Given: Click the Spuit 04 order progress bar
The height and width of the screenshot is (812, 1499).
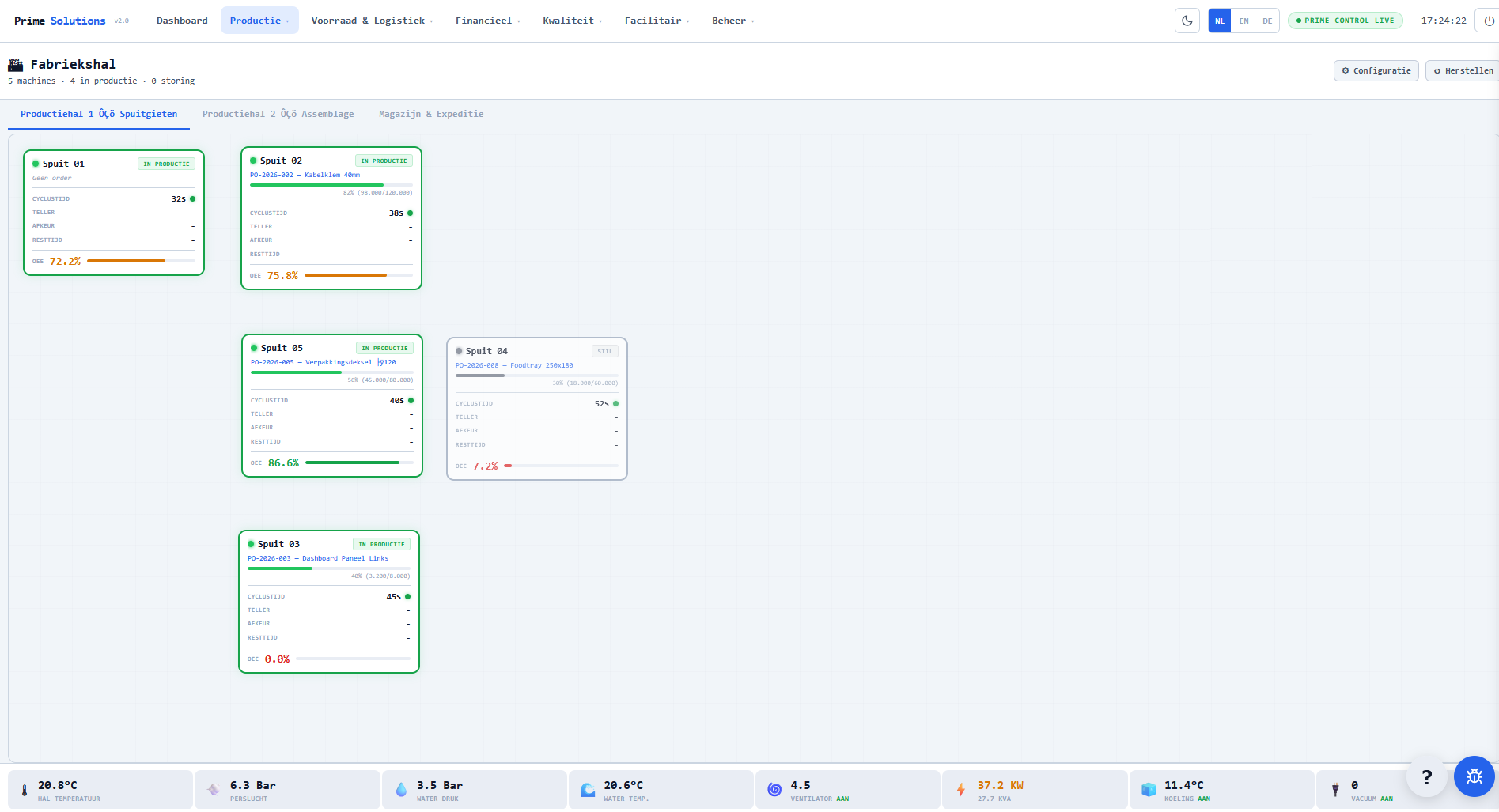Looking at the screenshot, I should 537,376.
